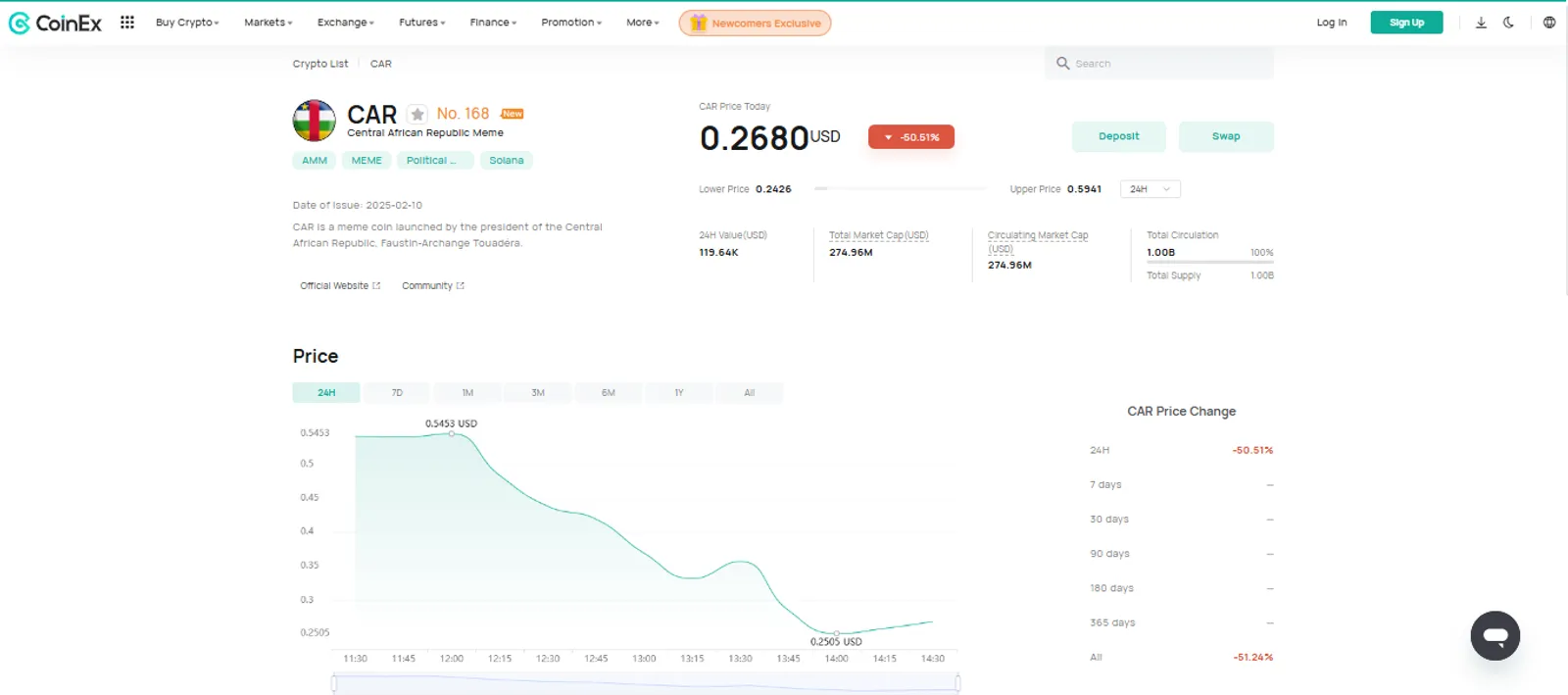Expand the Markets menu
The height and width of the screenshot is (695, 1568).
(269, 23)
